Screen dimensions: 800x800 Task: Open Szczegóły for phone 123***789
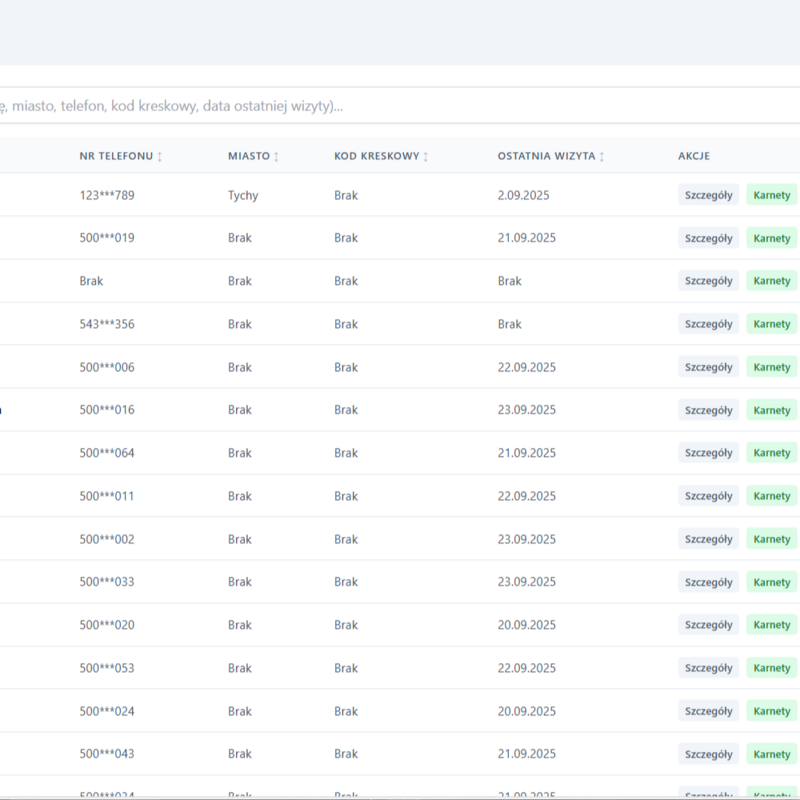(x=708, y=195)
